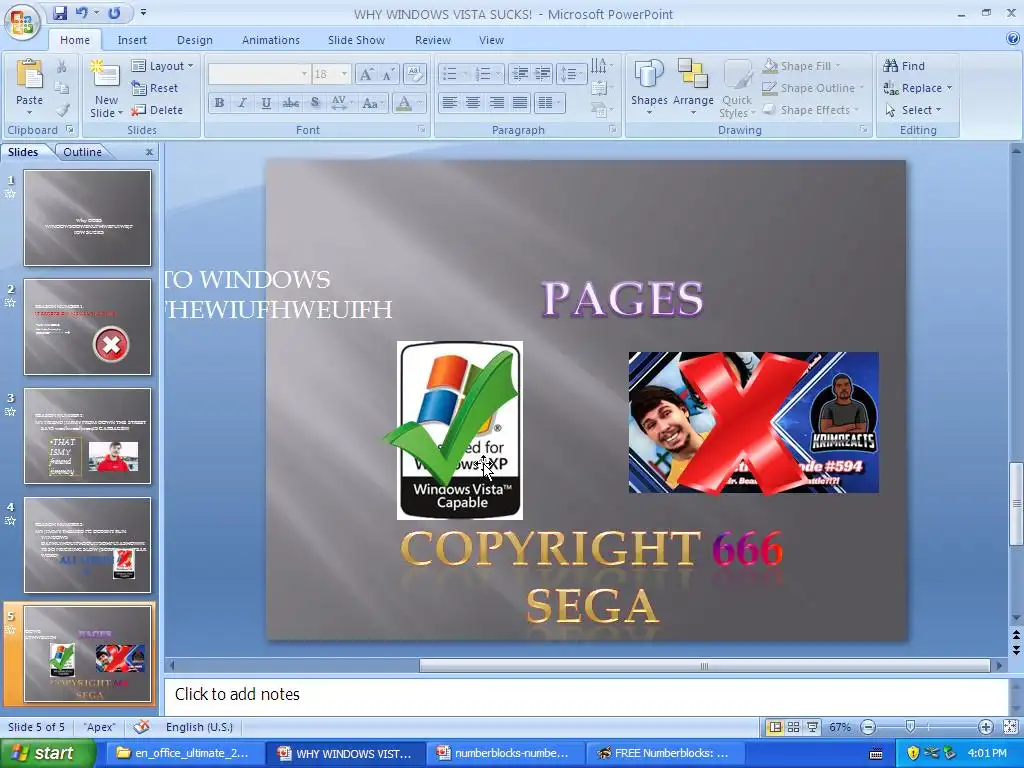Click the Delete slide button
Image resolution: width=1024 pixels, height=768 pixels.
click(157, 110)
